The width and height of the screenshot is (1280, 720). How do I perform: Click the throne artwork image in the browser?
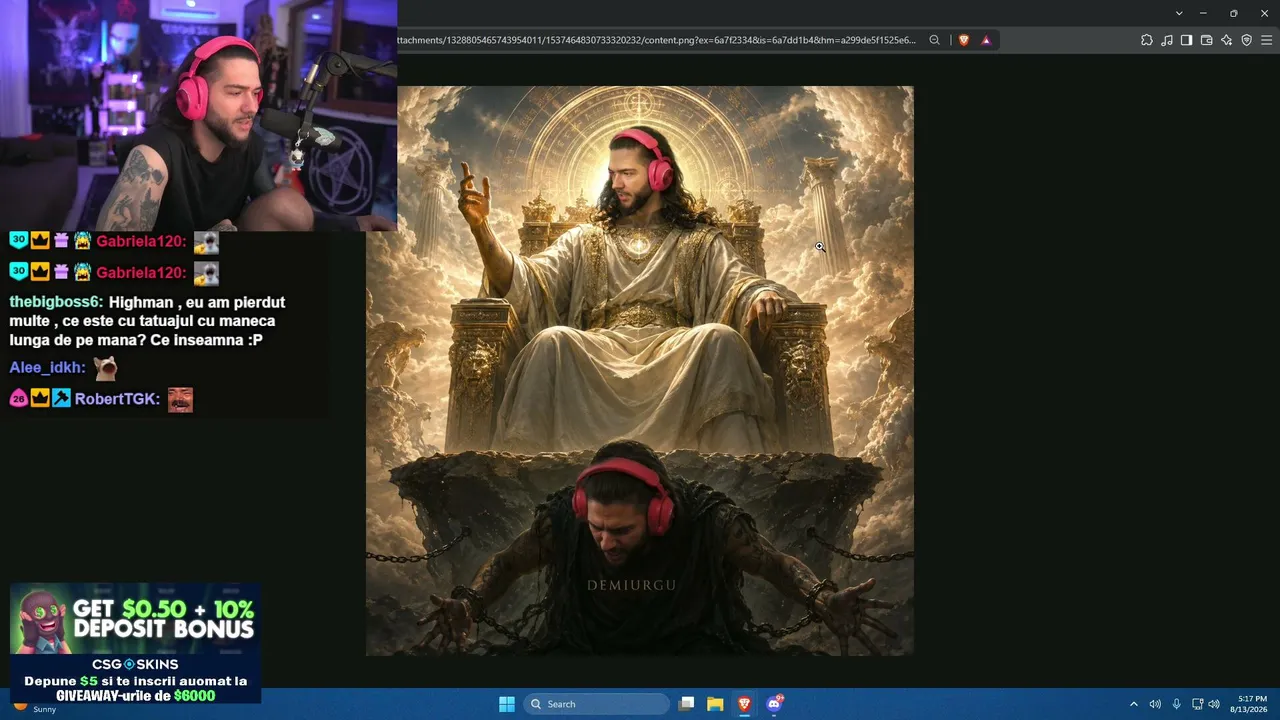click(x=639, y=371)
